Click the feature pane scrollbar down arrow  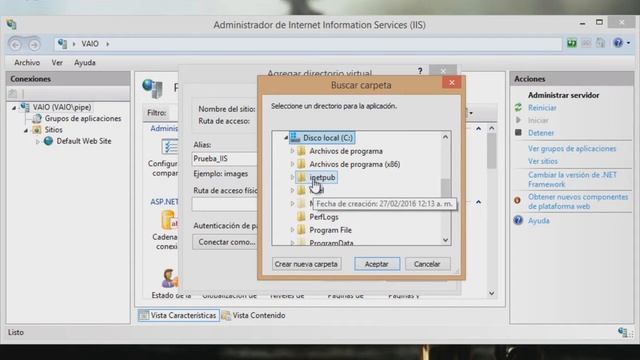[x=491, y=293]
